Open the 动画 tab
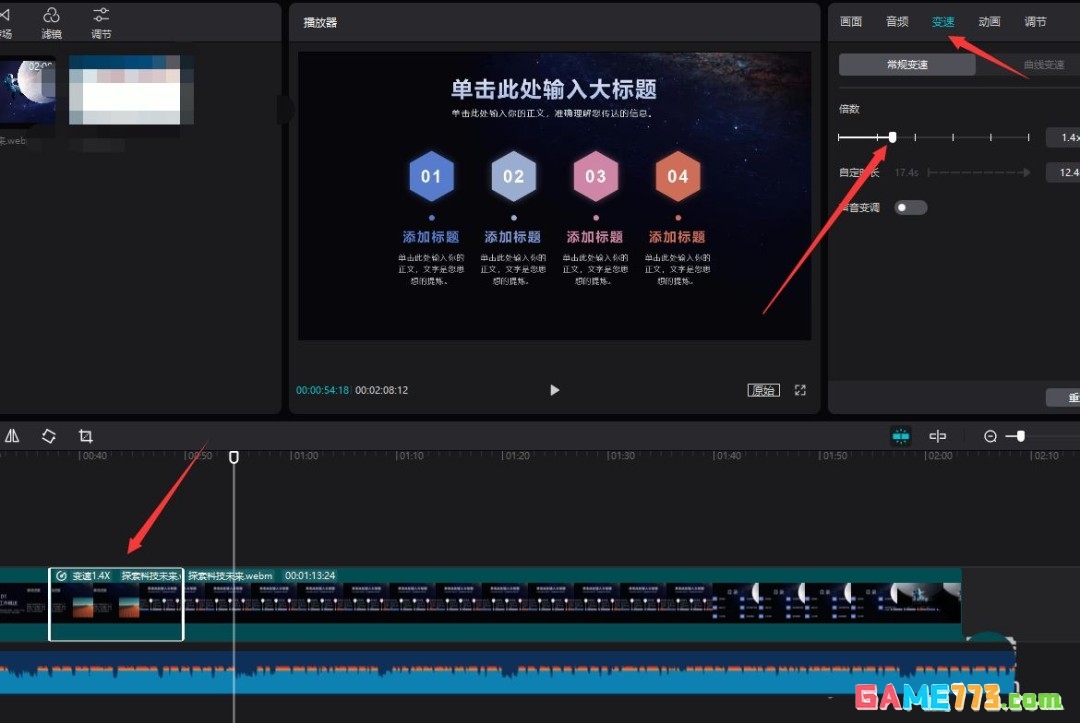Viewport: 1080px width, 723px height. coord(989,21)
